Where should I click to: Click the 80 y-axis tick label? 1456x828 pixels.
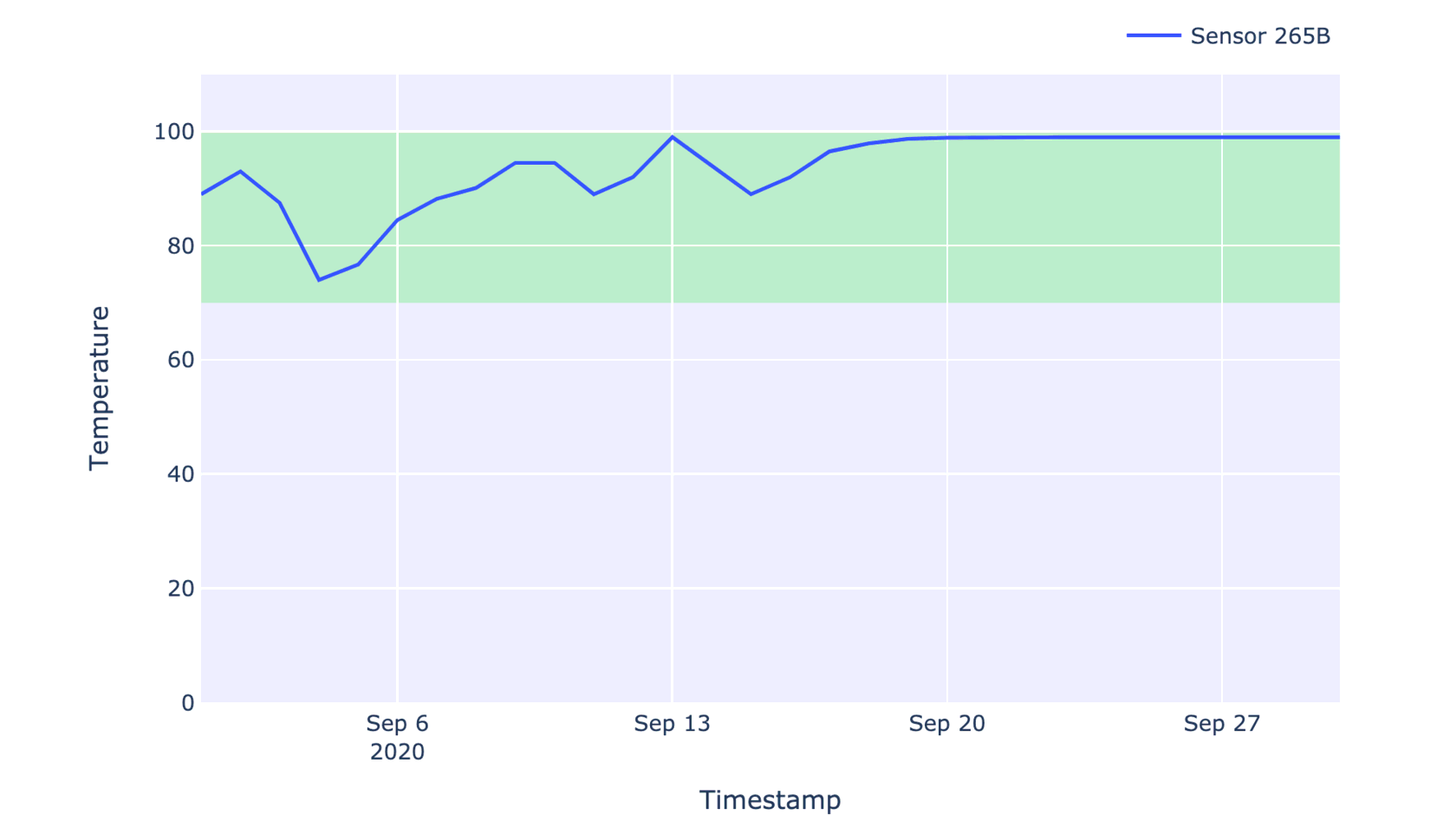pos(179,246)
